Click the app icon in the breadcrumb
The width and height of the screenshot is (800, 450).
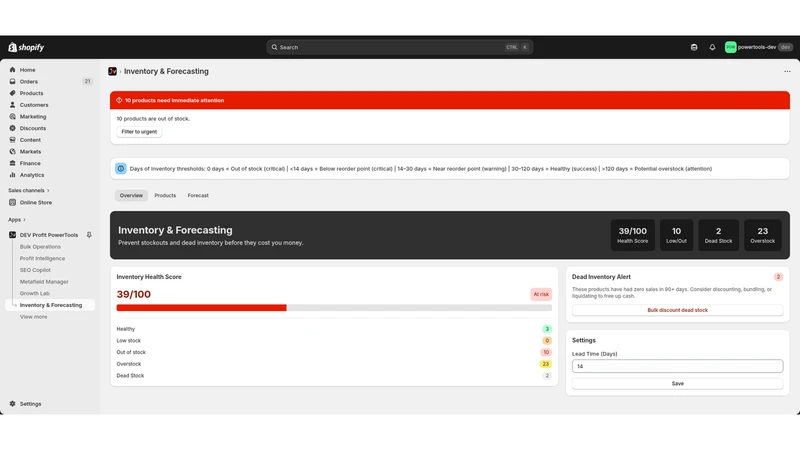click(112, 71)
